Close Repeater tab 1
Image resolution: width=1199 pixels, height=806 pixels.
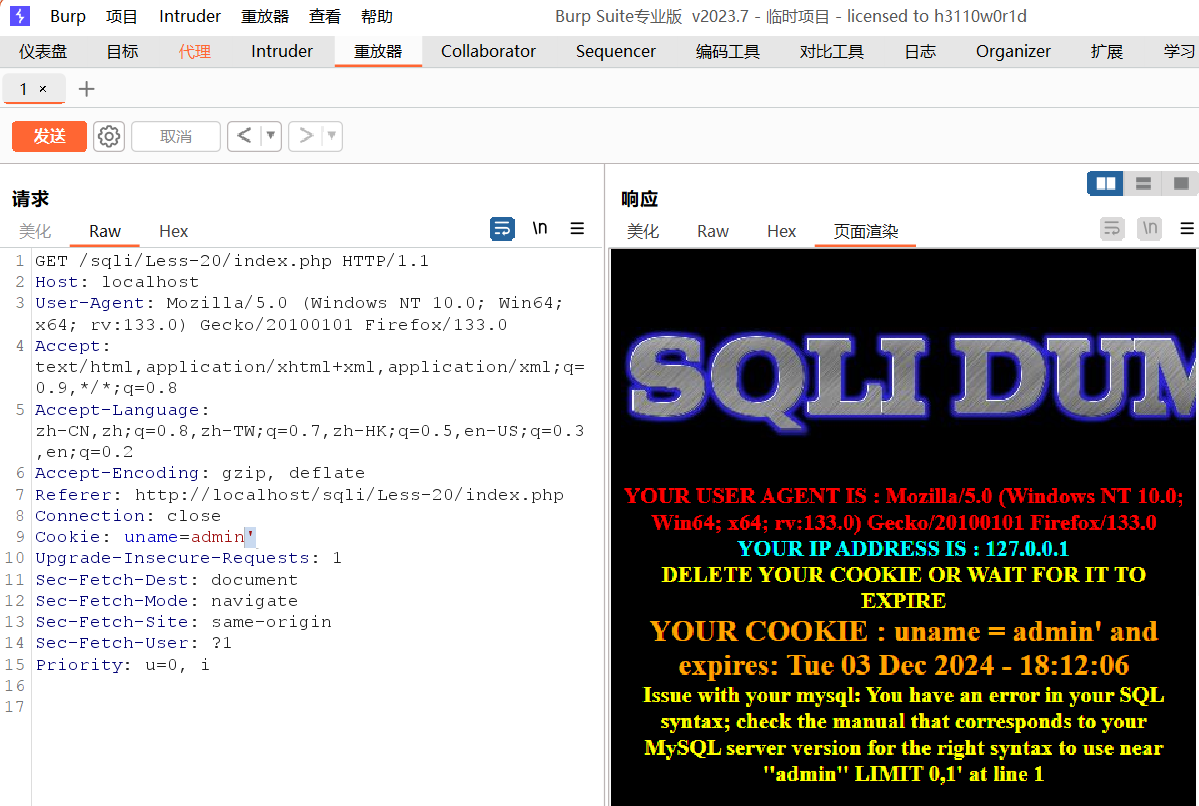point(43,89)
